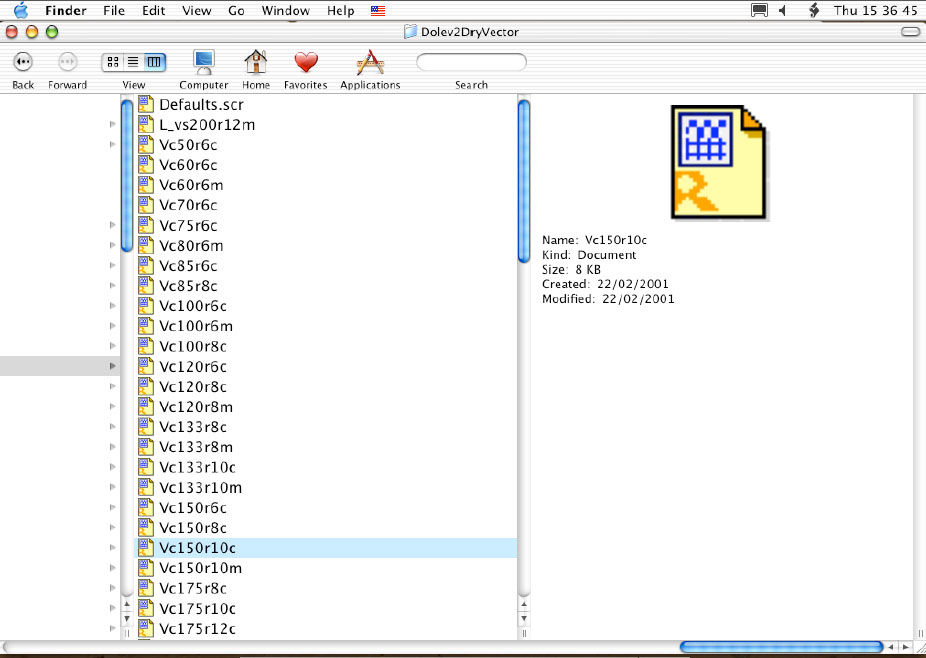This screenshot has height=658, width=926.
Task: Click the file list scrollbar down arrow
Action: (524, 618)
